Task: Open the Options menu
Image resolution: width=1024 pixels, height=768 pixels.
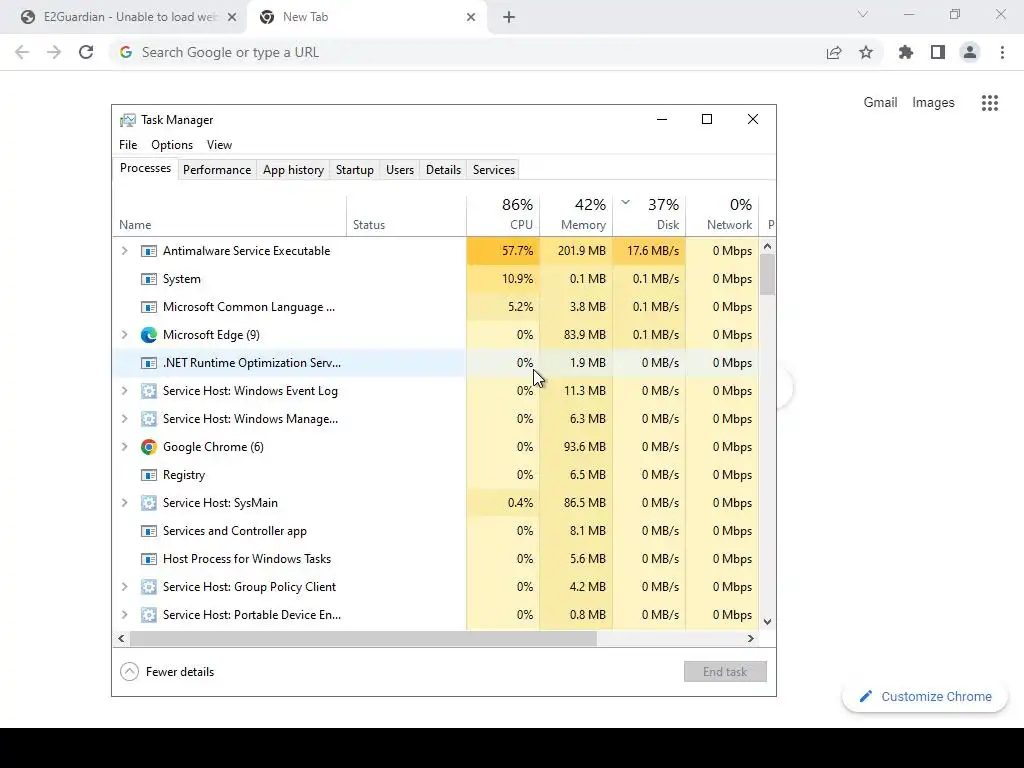Action: pos(172,145)
